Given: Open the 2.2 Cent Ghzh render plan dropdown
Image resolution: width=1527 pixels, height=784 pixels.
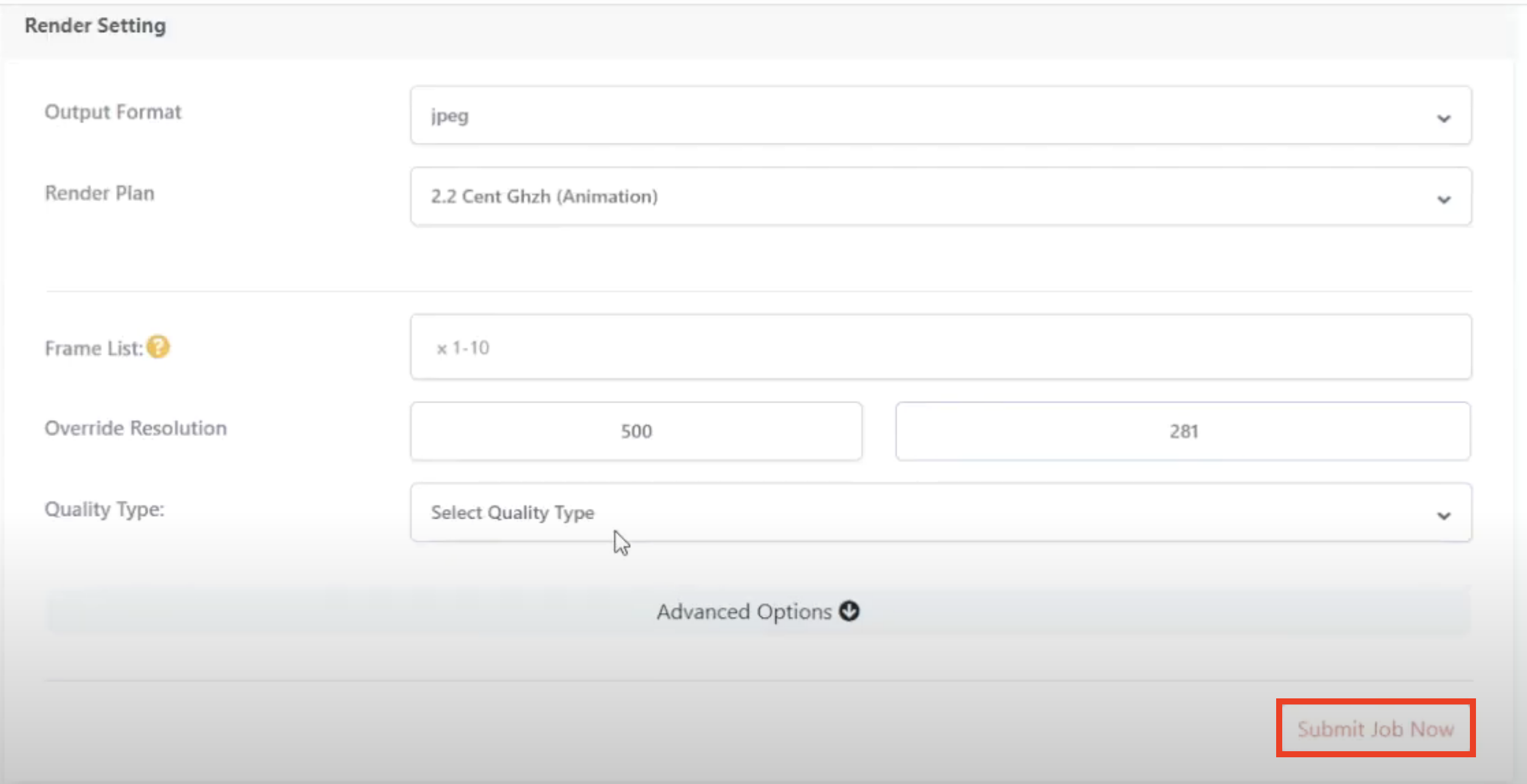Looking at the screenshot, I should 941,197.
